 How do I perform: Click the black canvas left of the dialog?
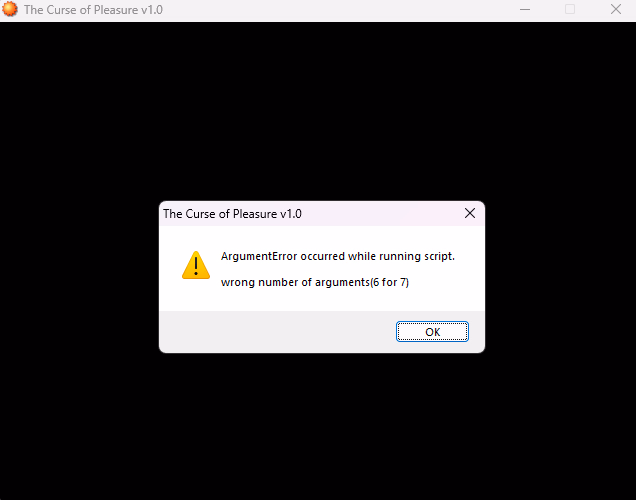pos(79,277)
